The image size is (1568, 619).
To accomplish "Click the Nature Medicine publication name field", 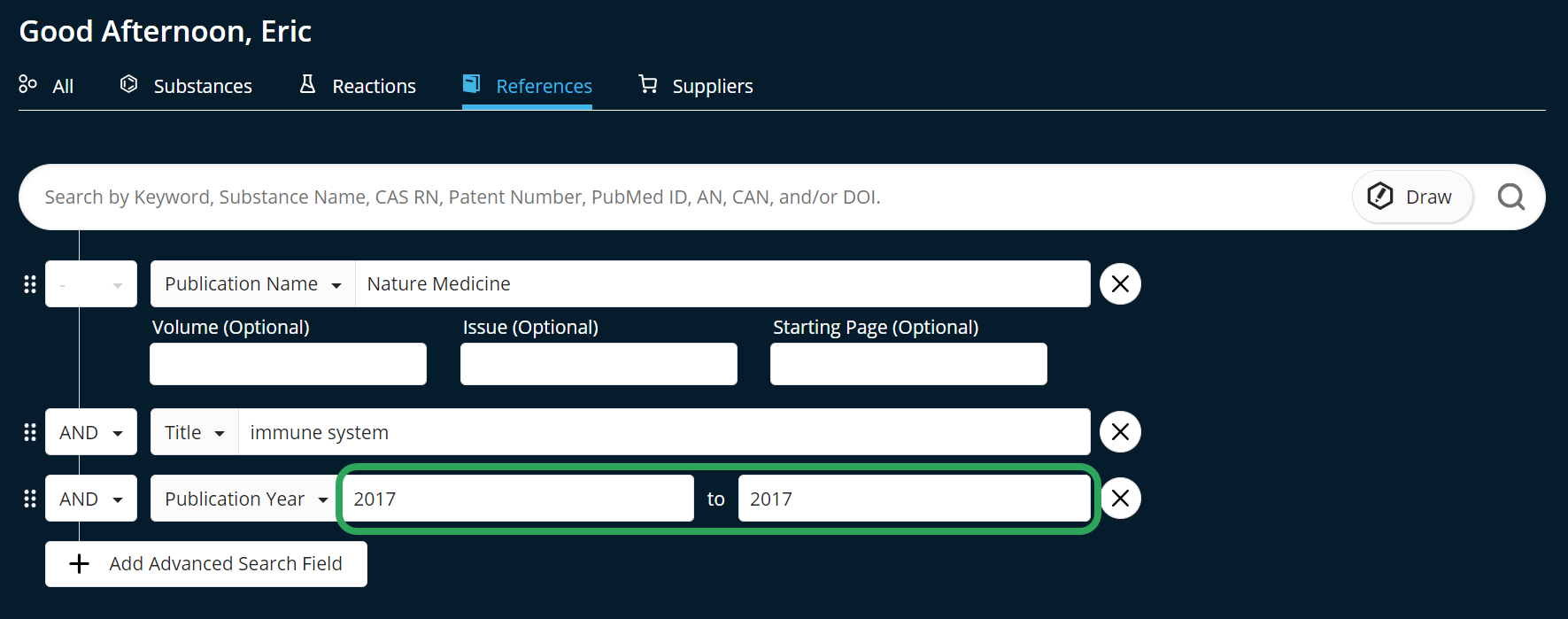I will click(722, 284).
